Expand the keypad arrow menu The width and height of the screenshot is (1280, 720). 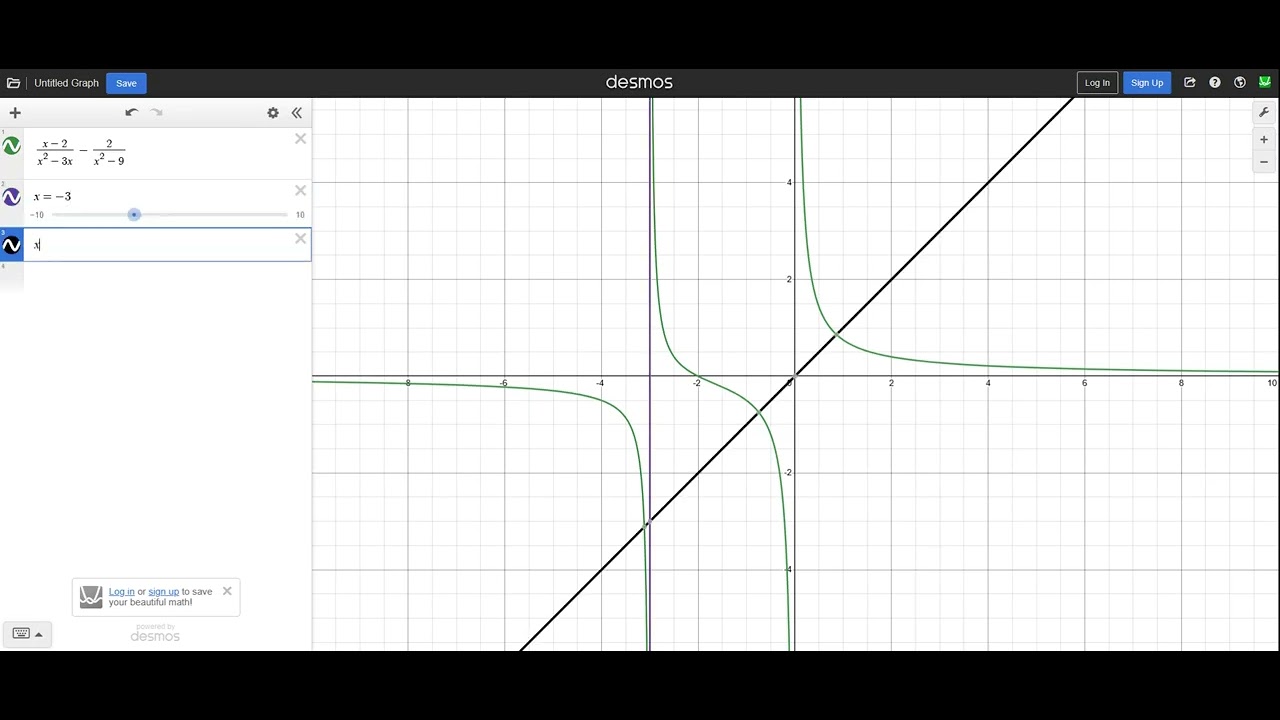coord(39,634)
